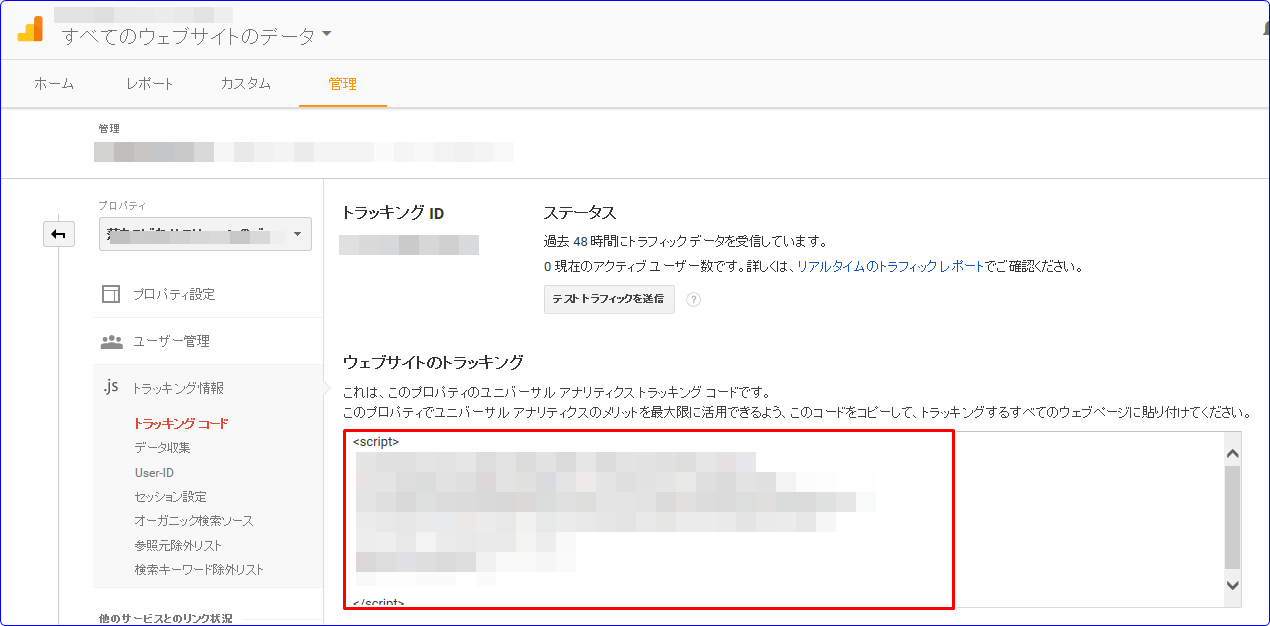Open ユーザー管理 in the sidebar
This screenshot has width=1270, height=626.
click(172, 341)
